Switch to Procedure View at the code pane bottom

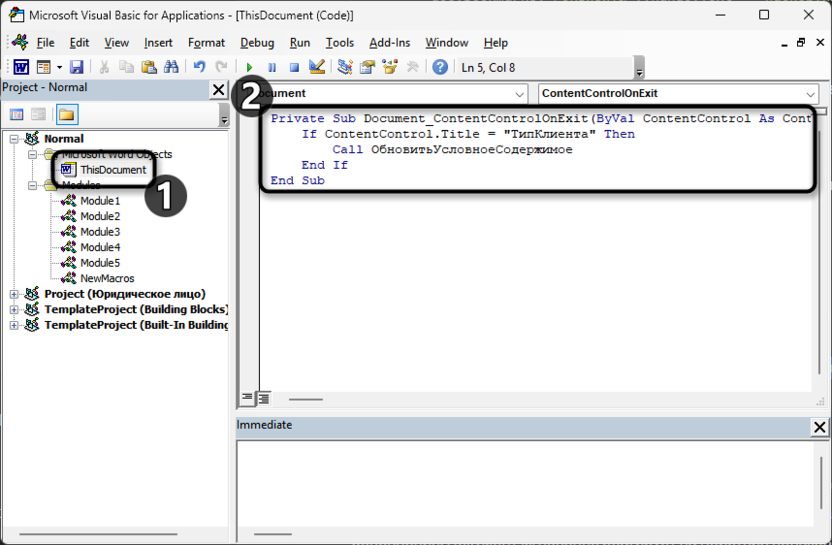click(x=247, y=399)
